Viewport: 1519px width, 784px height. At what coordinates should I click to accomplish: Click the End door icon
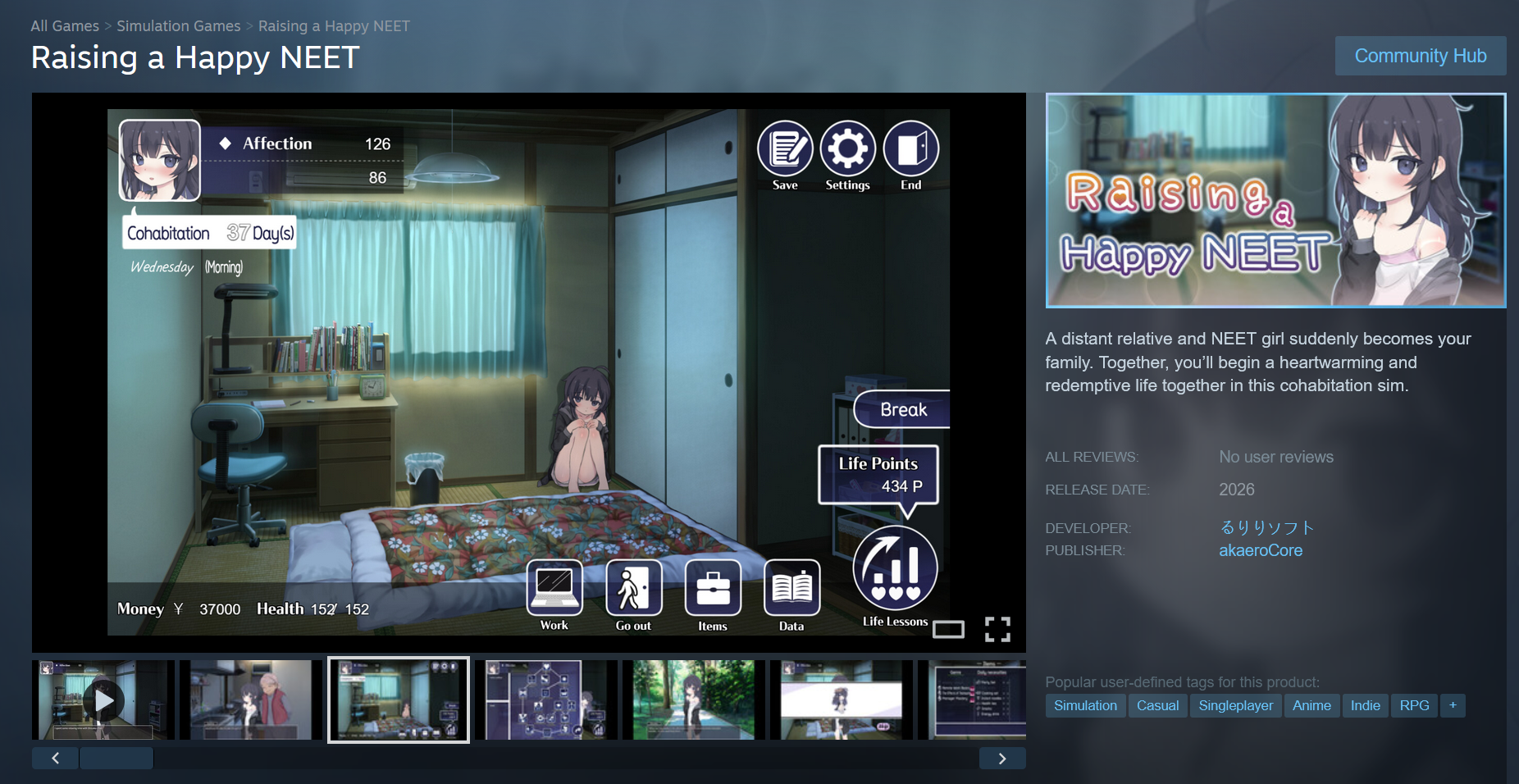[911, 149]
